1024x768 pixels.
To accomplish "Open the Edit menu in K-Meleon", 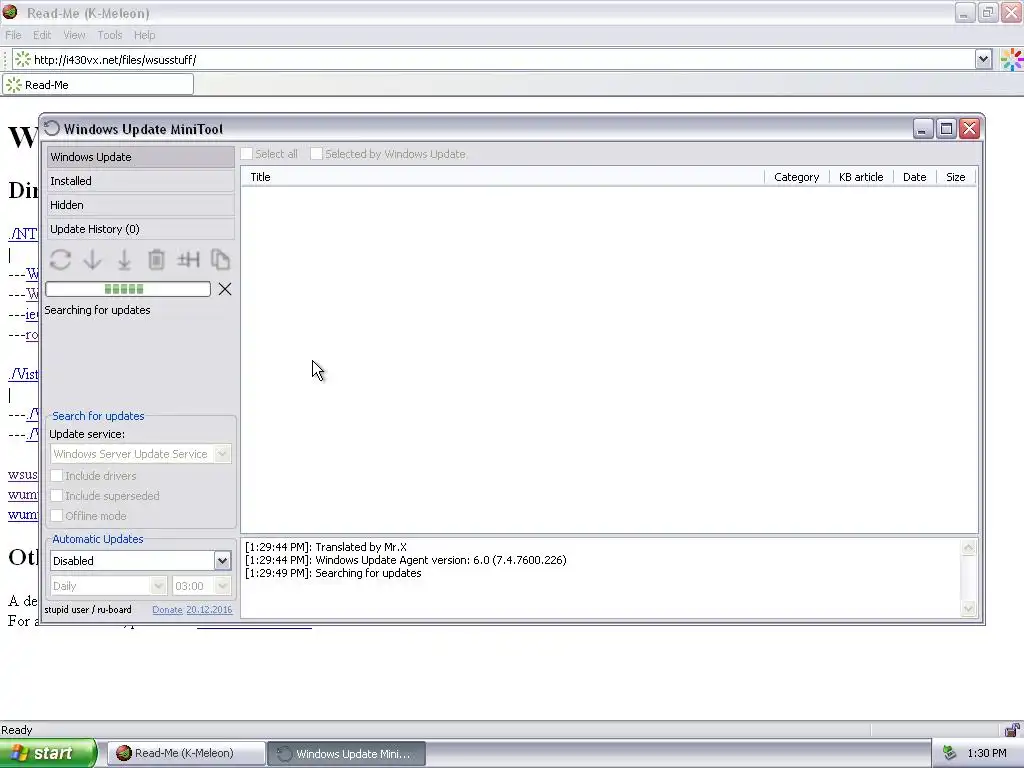I will [x=42, y=35].
